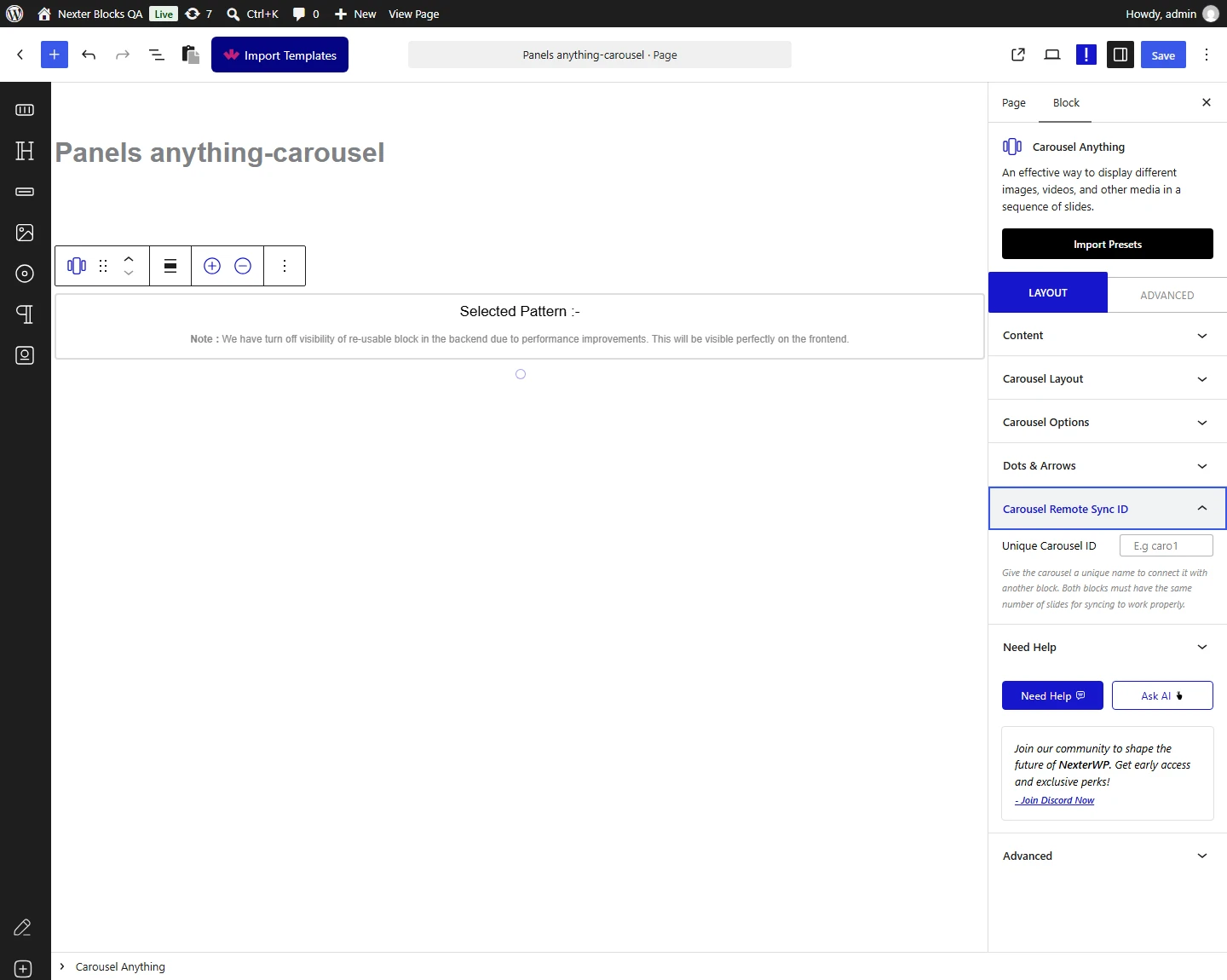Open block toolbar more options

pos(285,266)
